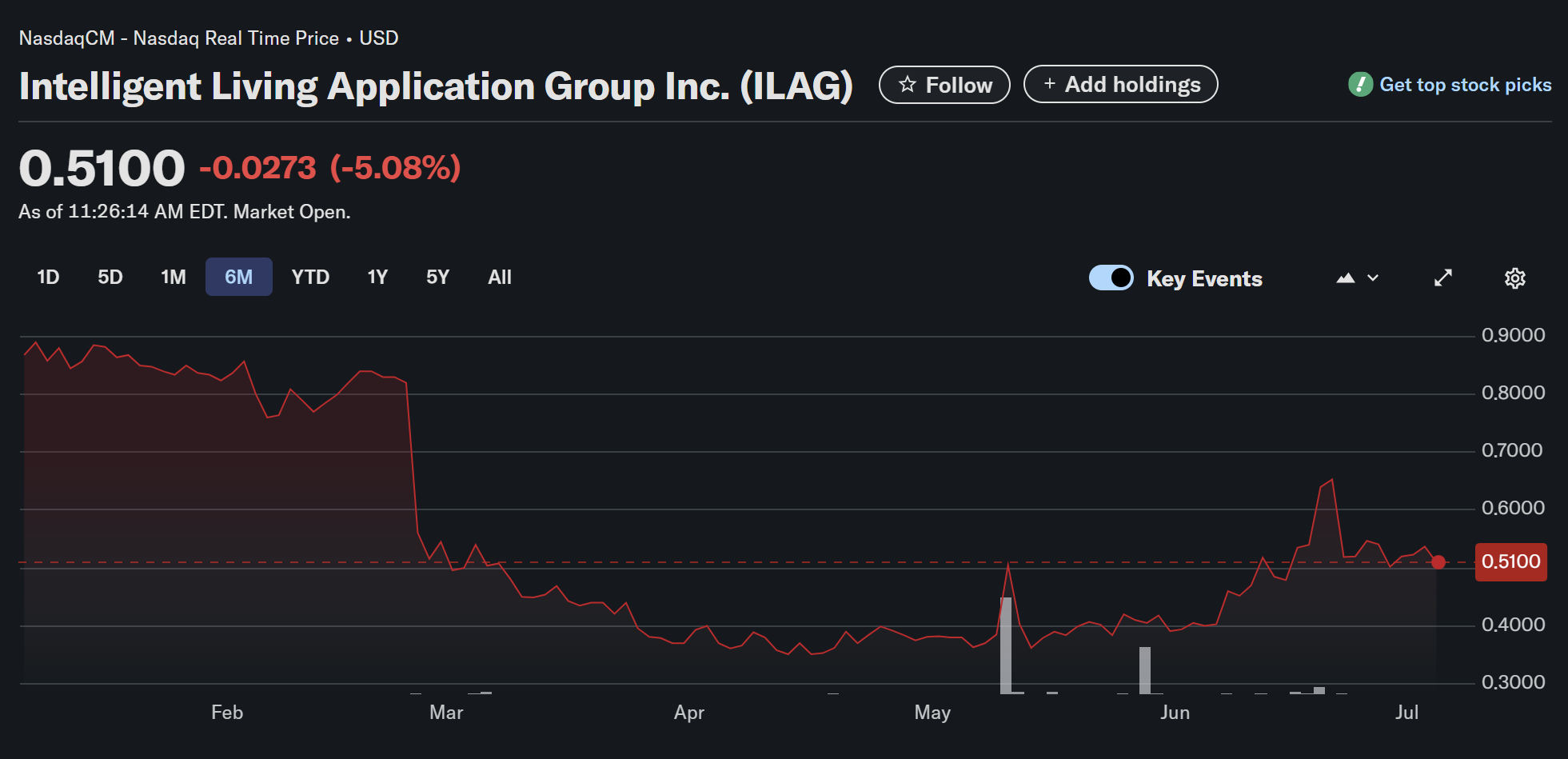Click the market open timestamp text

[x=185, y=212]
